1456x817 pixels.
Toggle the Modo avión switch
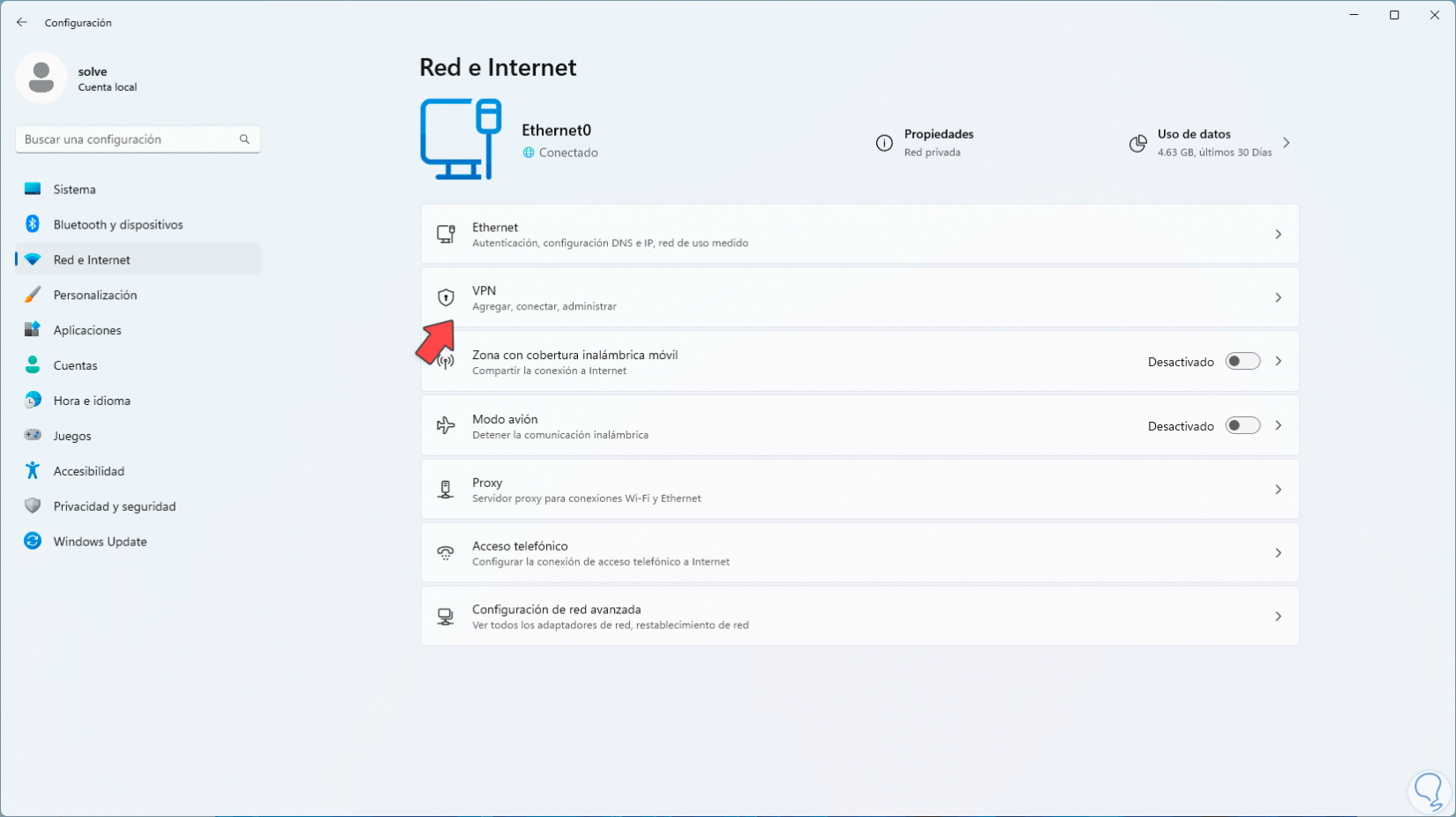coord(1242,426)
